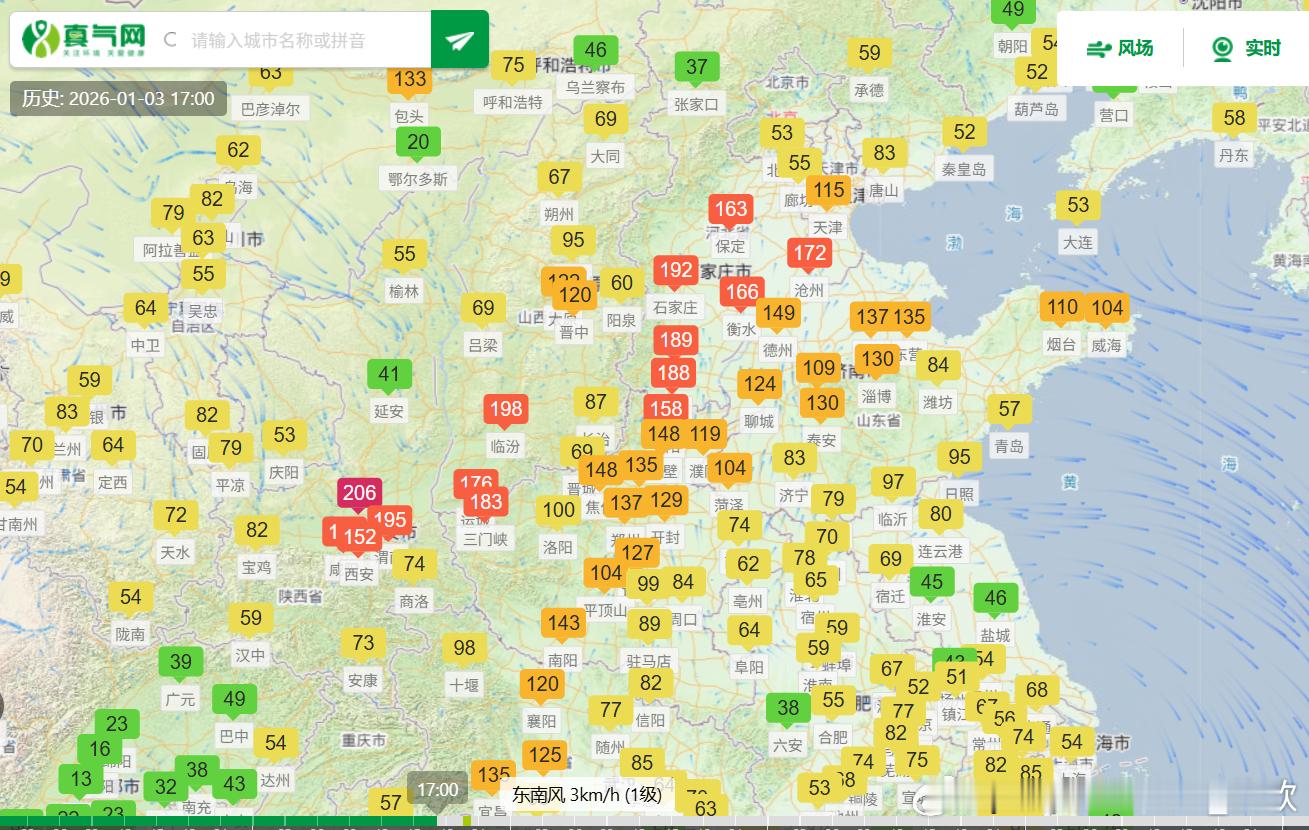Open the 58 marker above 丹东
Viewport: 1309px width, 830px height.
point(1235,120)
